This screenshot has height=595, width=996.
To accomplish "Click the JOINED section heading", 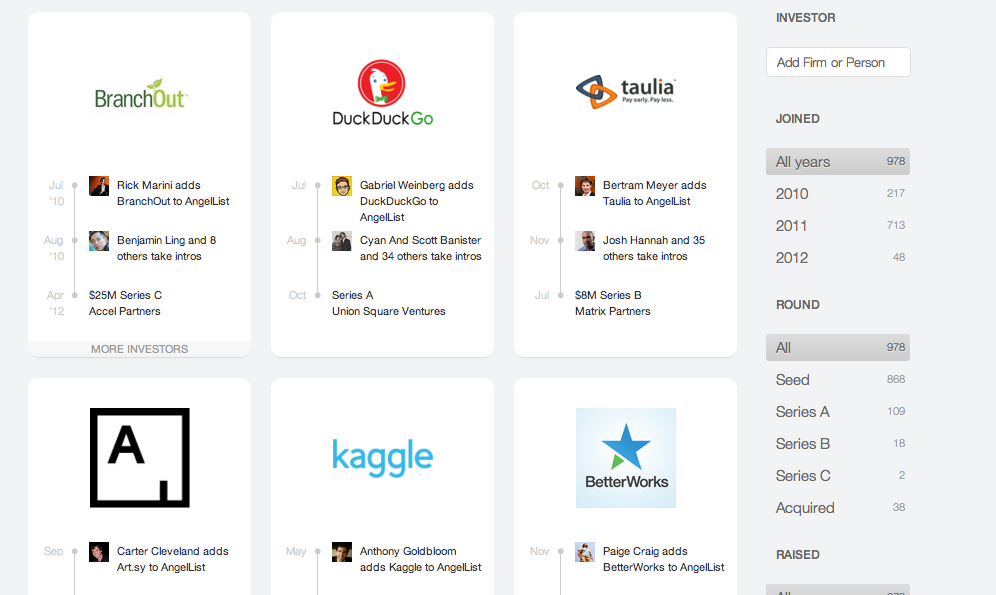I will pyautogui.click(x=797, y=119).
